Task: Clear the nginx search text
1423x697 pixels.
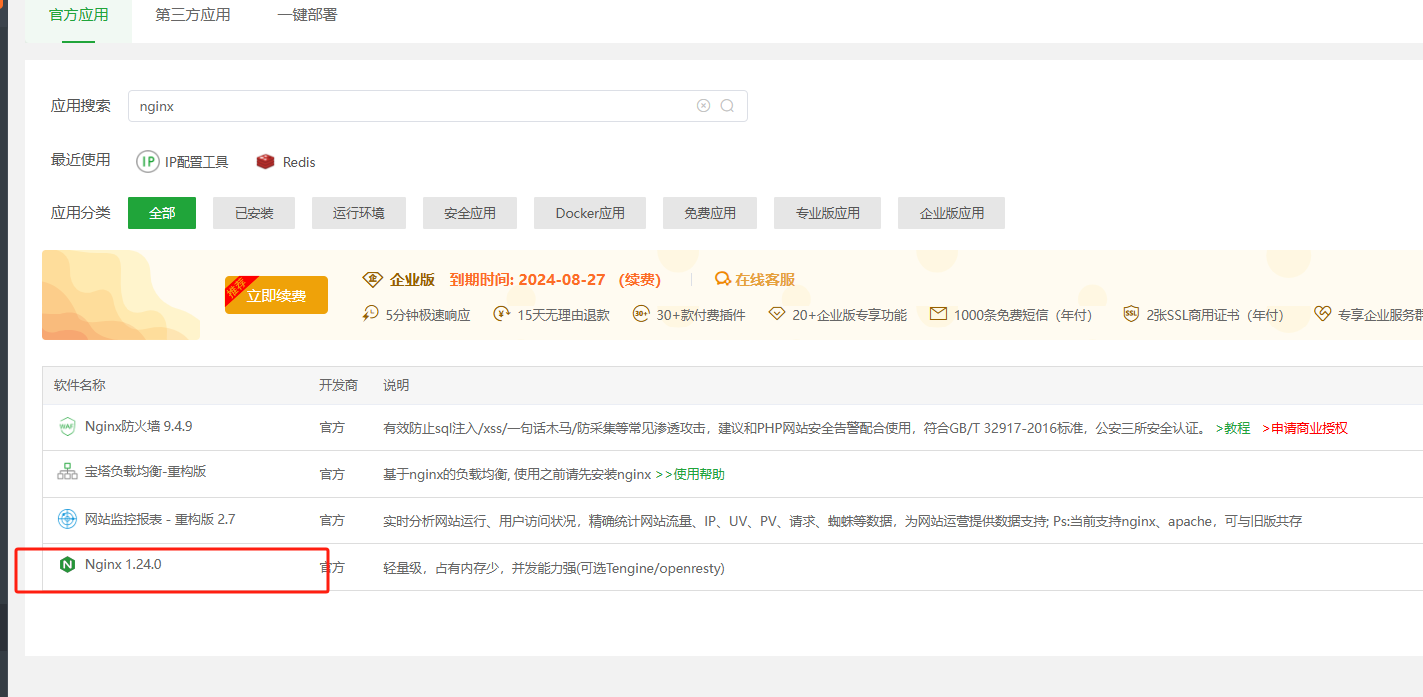Action: 703,106
